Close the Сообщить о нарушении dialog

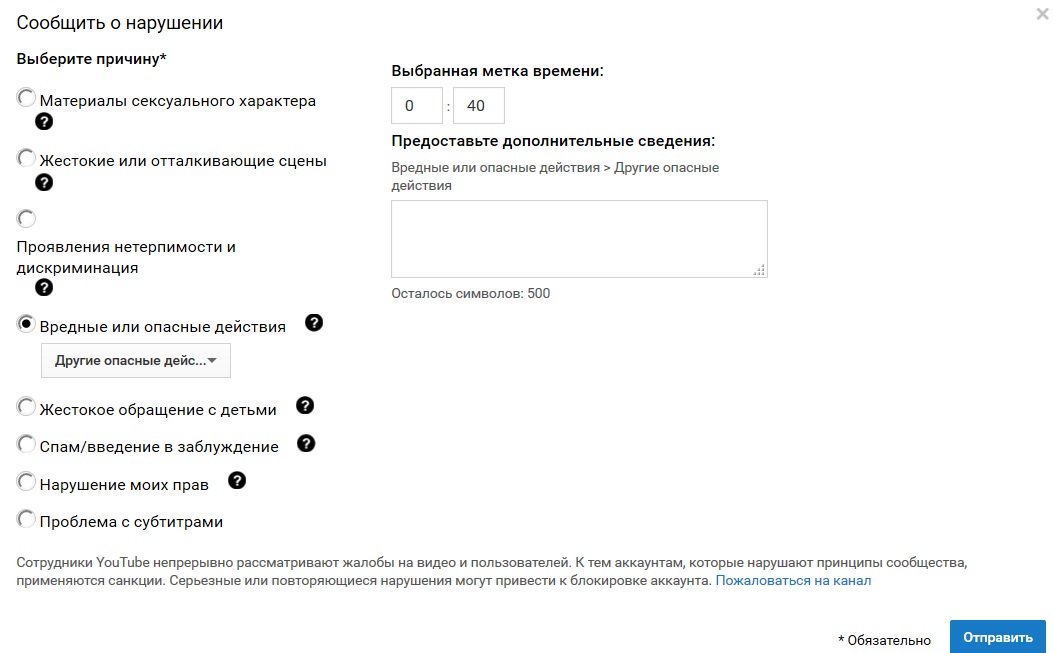(x=1042, y=13)
